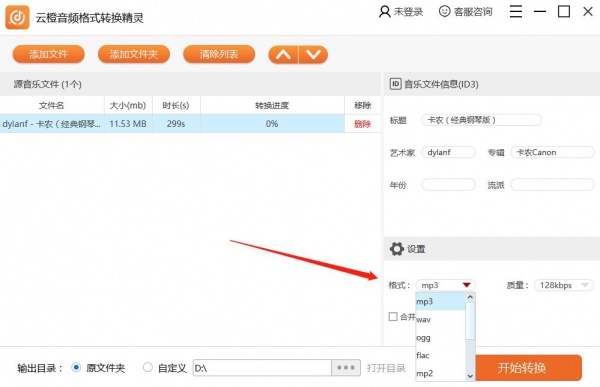Click the 移除 column header
The width and height of the screenshot is (600, 387).
[362, 105]
